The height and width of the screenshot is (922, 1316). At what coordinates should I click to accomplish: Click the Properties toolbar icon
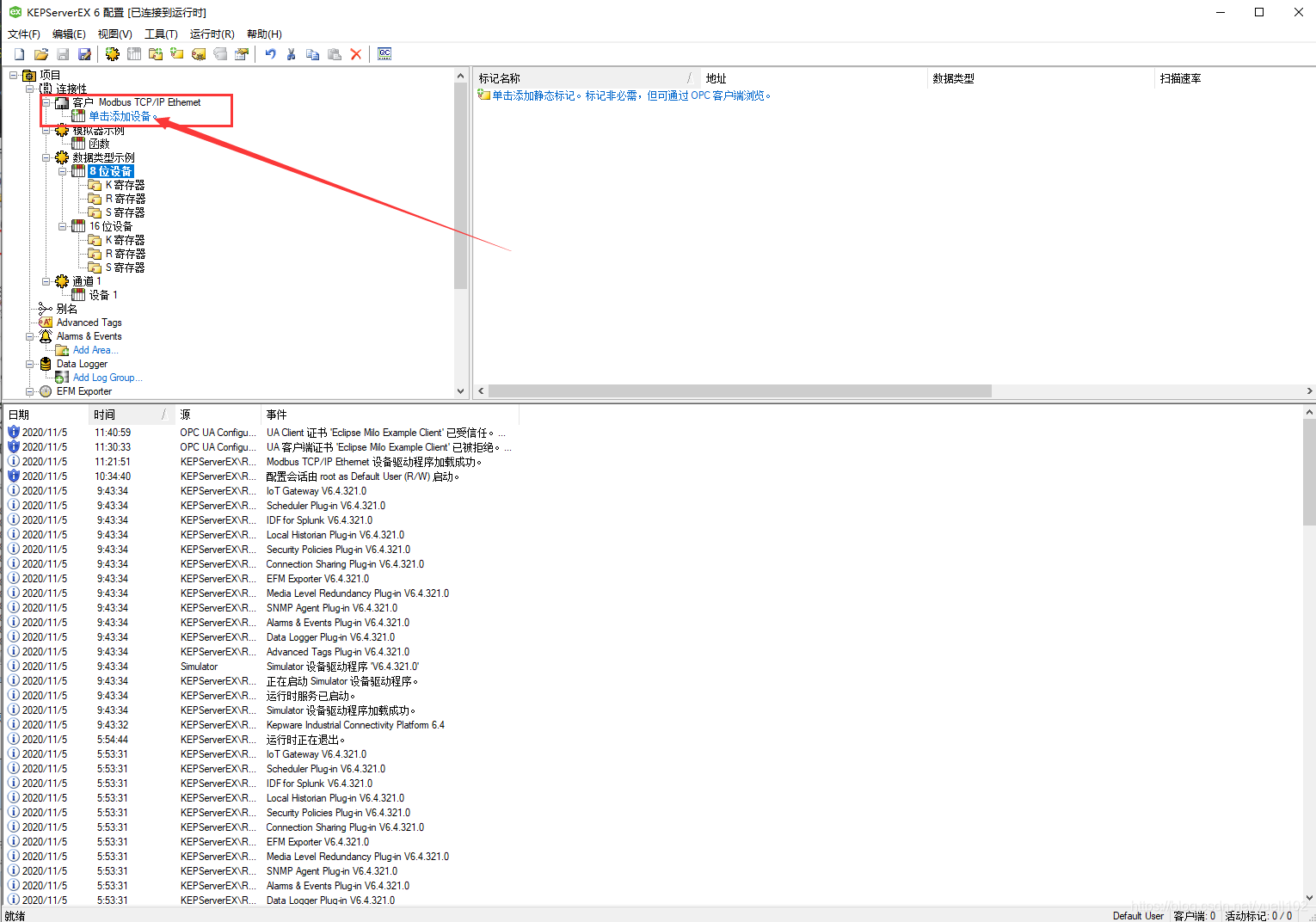(242, 54)
